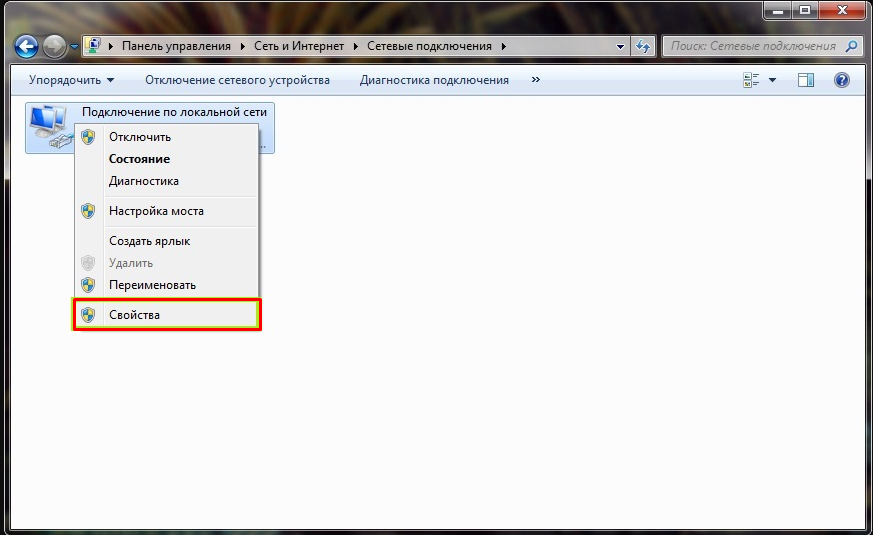
Task: Click the Back navigation arrow button
Action: tap(27, 46)
